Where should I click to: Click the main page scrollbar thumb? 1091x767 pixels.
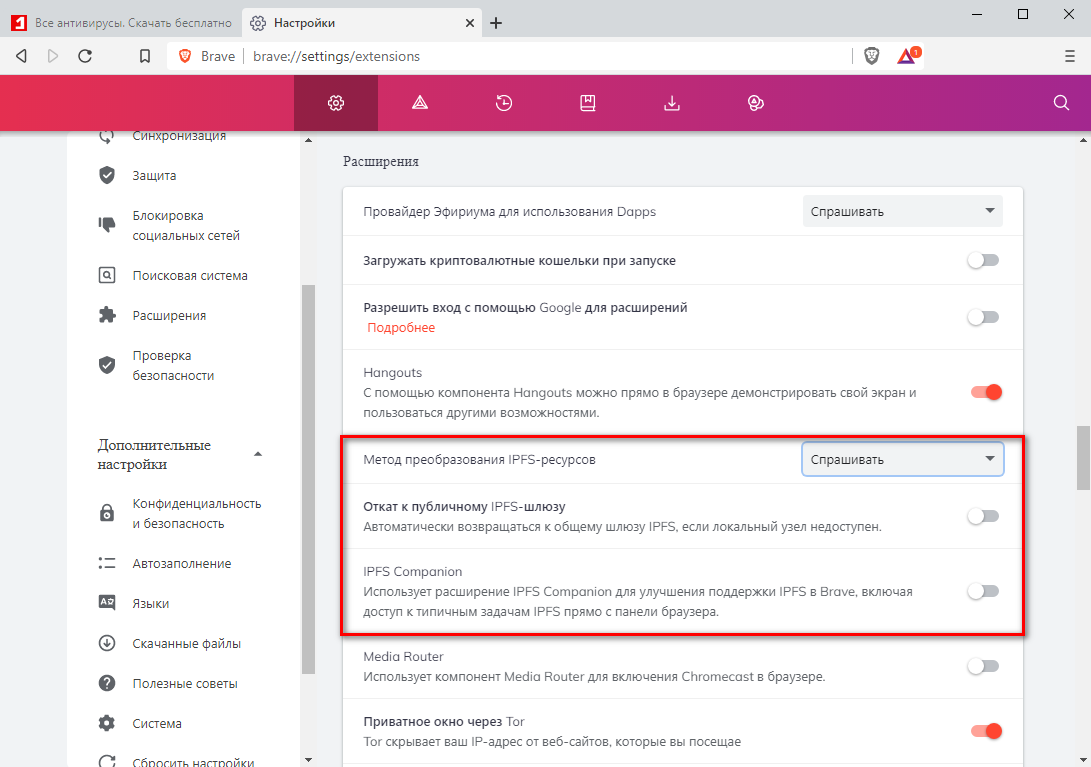click(x=1083, y=458)
